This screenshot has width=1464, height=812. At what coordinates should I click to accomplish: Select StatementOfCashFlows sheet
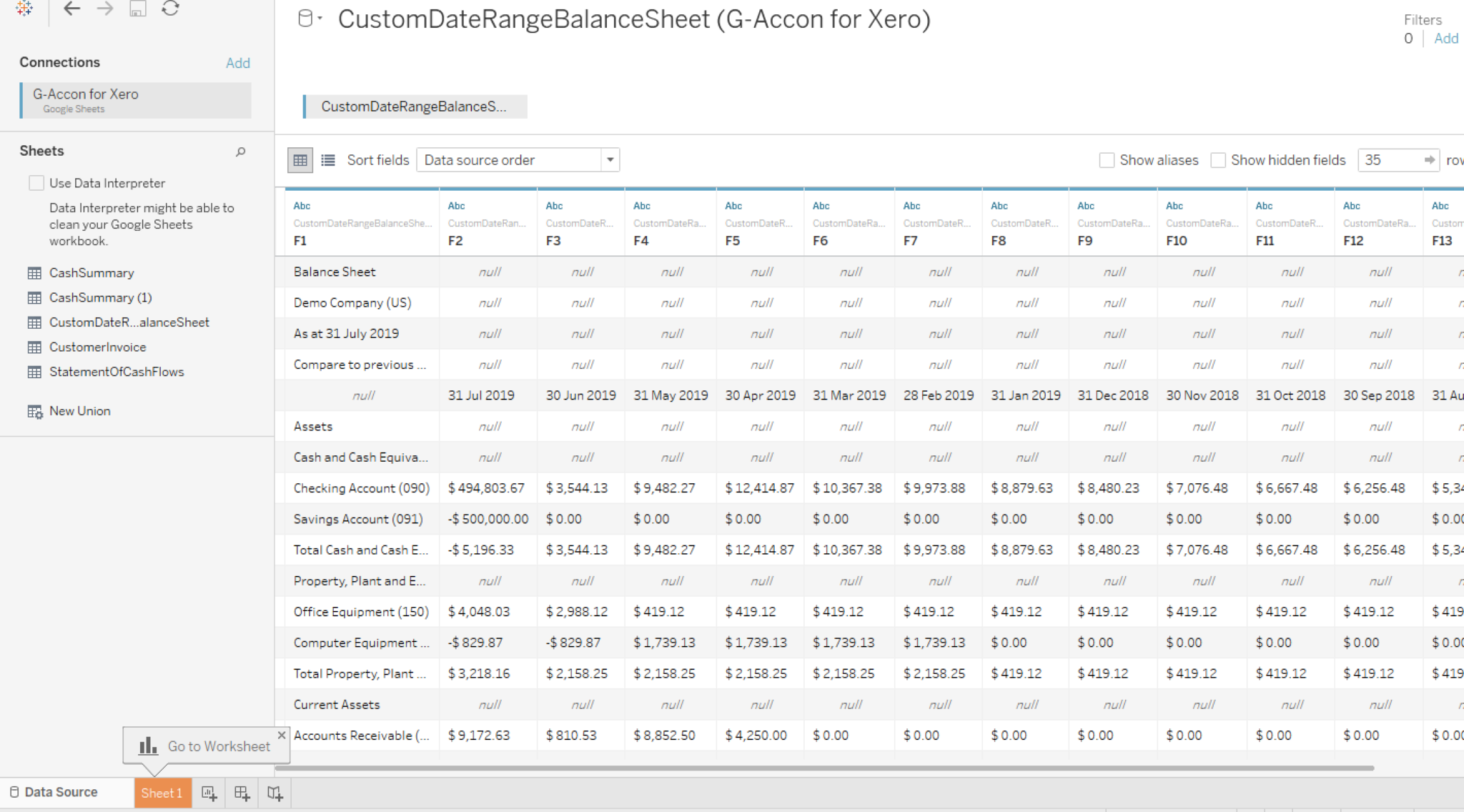(x=117, y=372)
